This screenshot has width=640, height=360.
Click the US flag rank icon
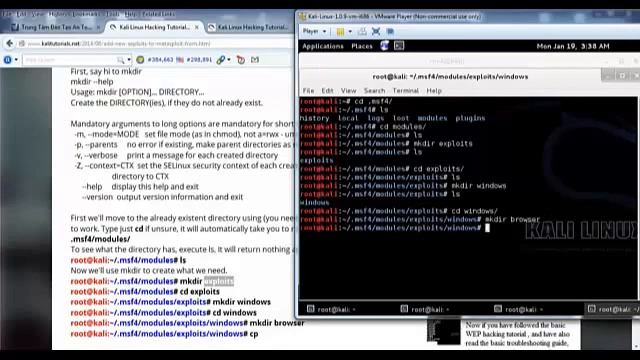180,60
